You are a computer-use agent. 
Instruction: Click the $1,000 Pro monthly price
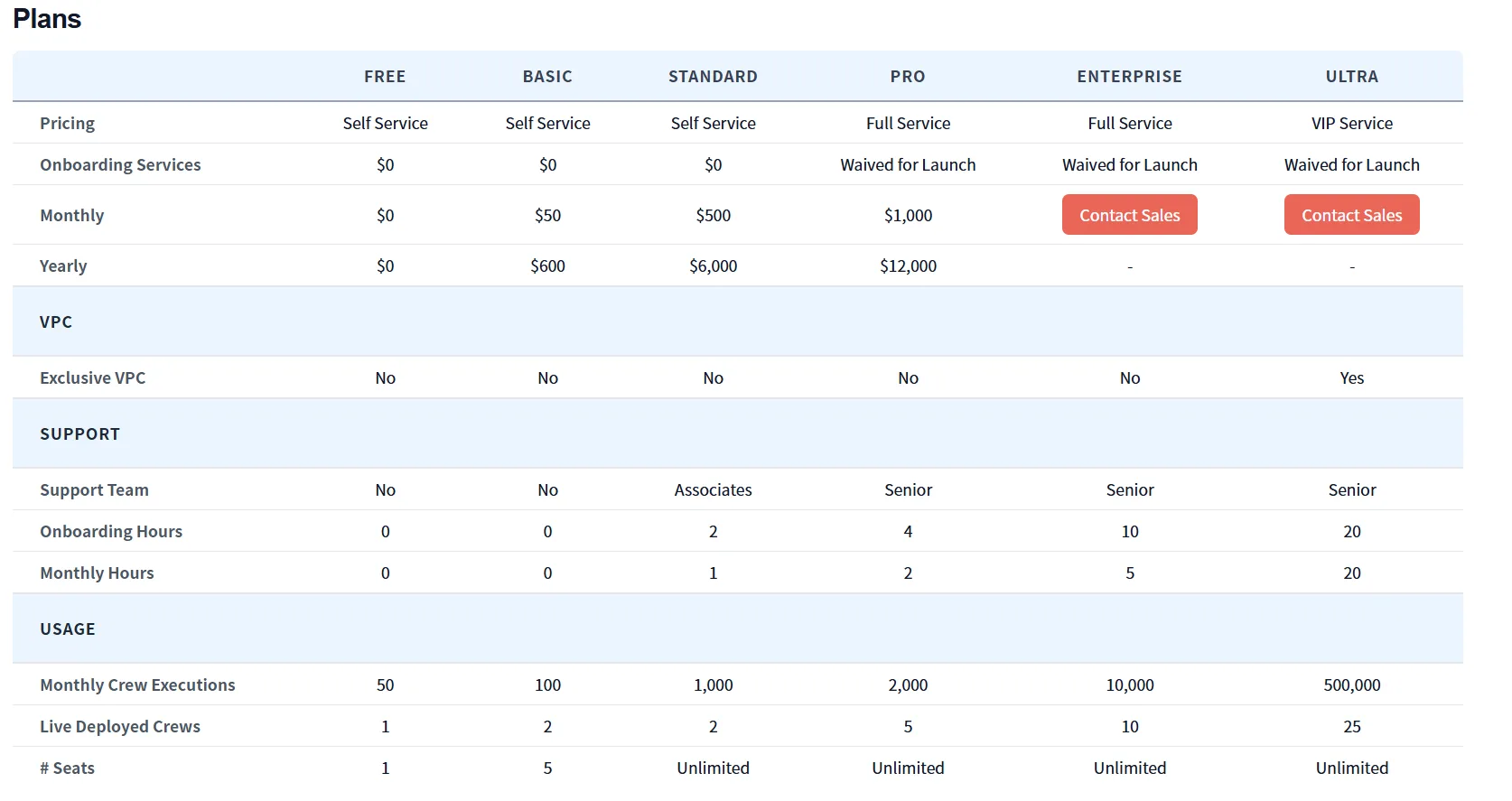coord(908,216)
